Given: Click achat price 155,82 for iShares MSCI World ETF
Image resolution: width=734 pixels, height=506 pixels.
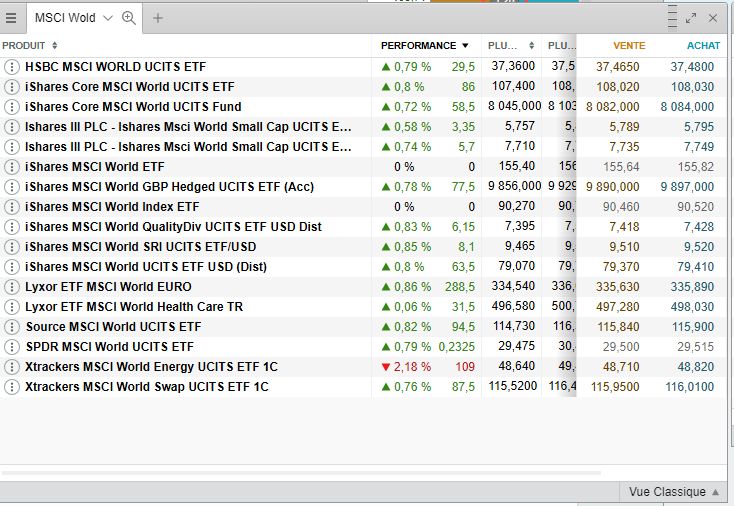Looking at the screenshot, I should 696,167.
